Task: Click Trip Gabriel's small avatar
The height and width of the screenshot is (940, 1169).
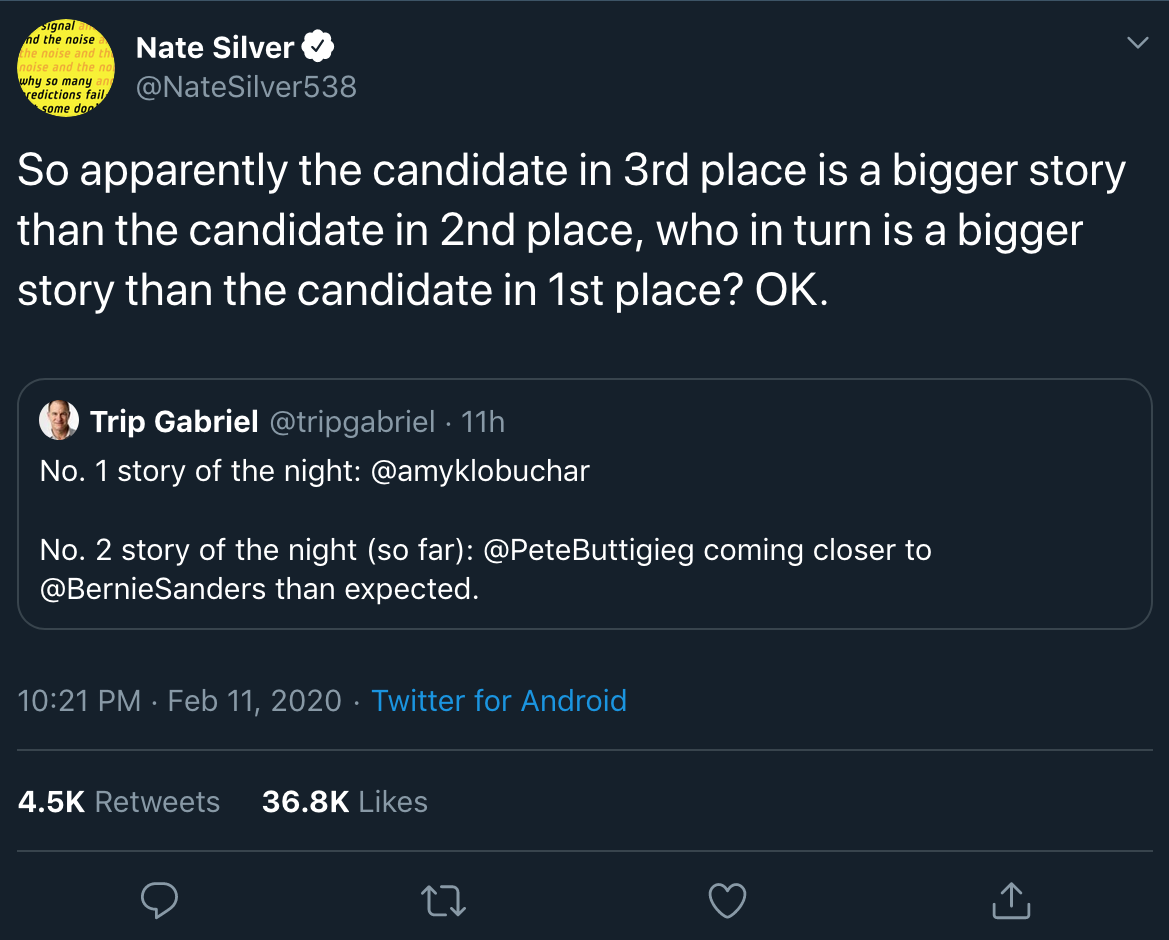Action: click(x=59, y=421)
